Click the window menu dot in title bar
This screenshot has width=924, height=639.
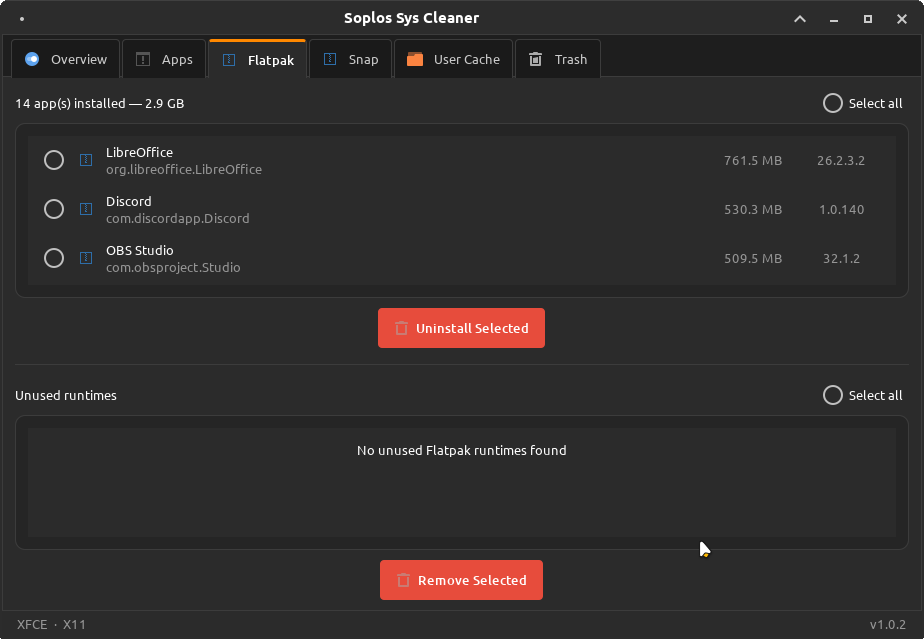click(x=22, y=19)
